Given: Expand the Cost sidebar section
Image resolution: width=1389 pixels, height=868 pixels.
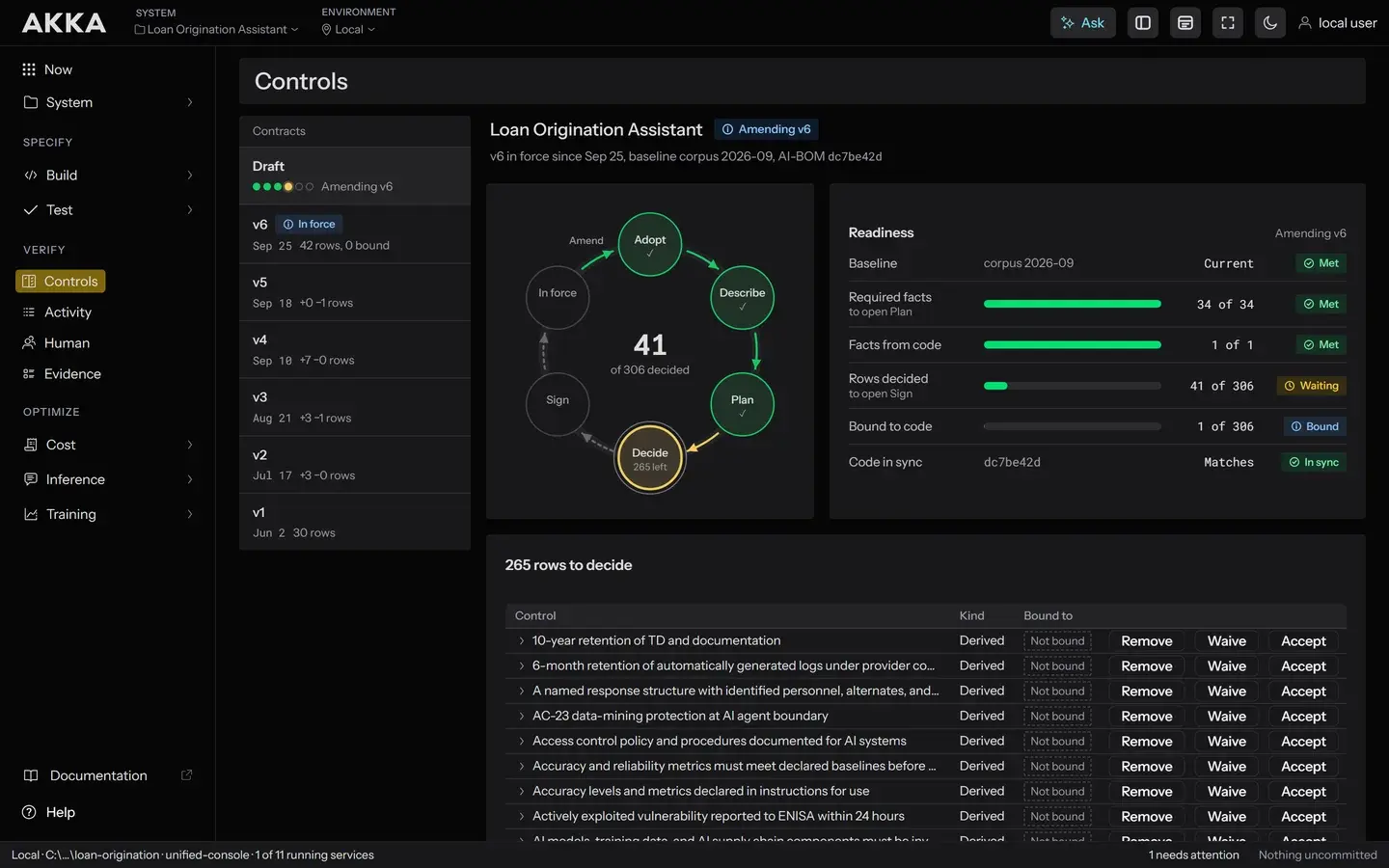Looking at the screenshot, I should click(x=107, y=445).
